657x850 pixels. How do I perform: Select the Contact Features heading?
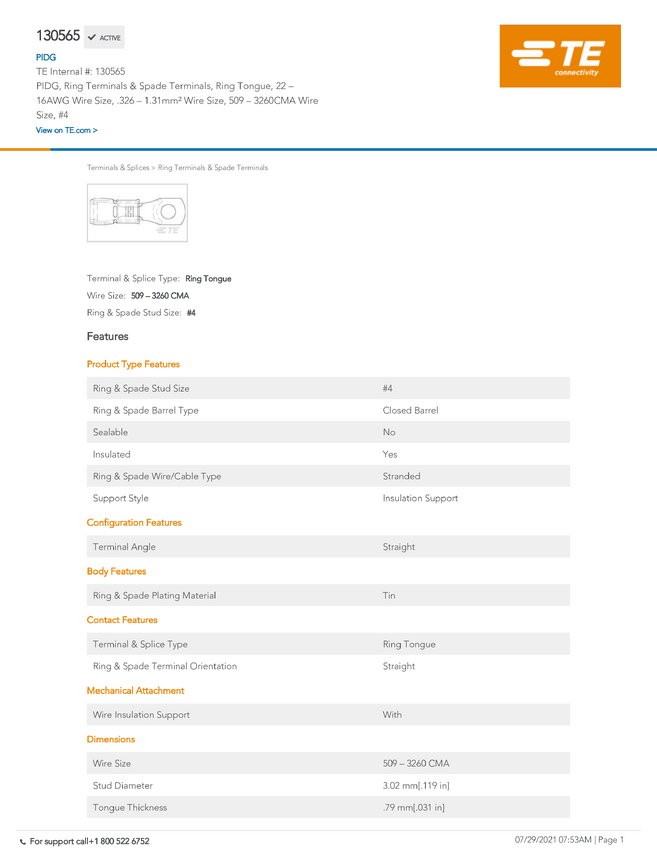(122, 620)
